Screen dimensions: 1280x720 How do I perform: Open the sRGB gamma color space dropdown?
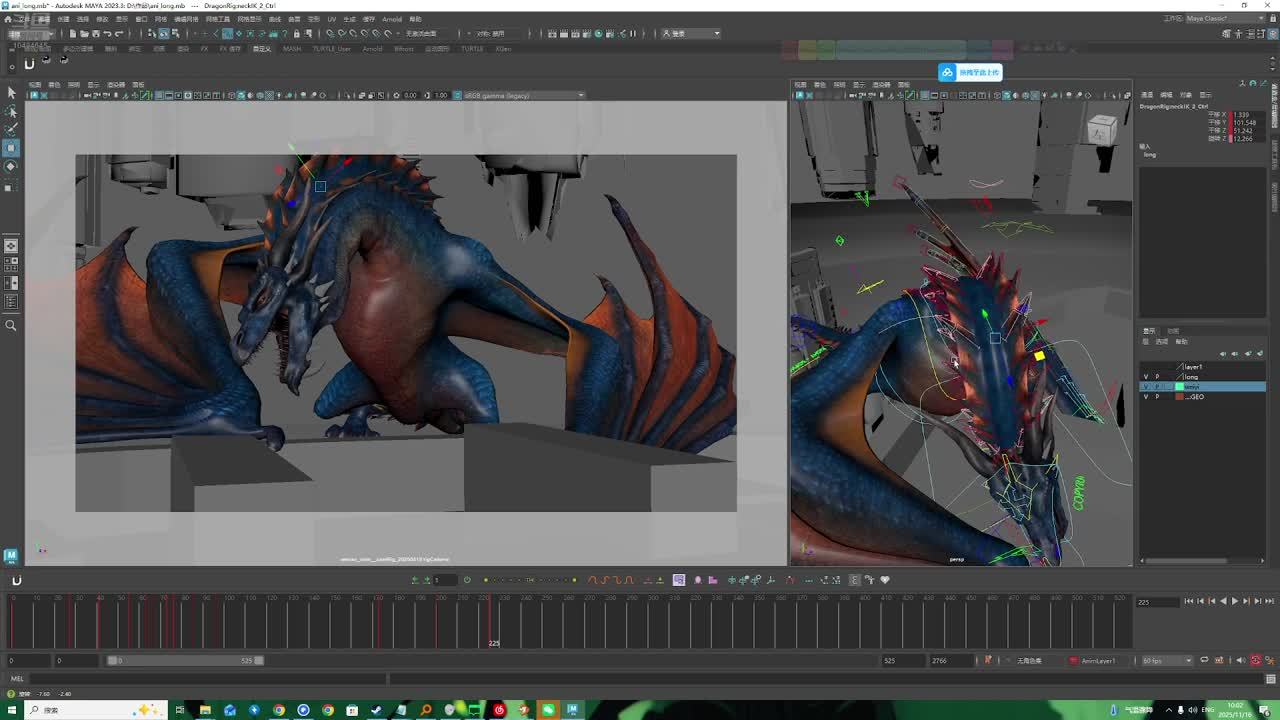pos(522,96)
